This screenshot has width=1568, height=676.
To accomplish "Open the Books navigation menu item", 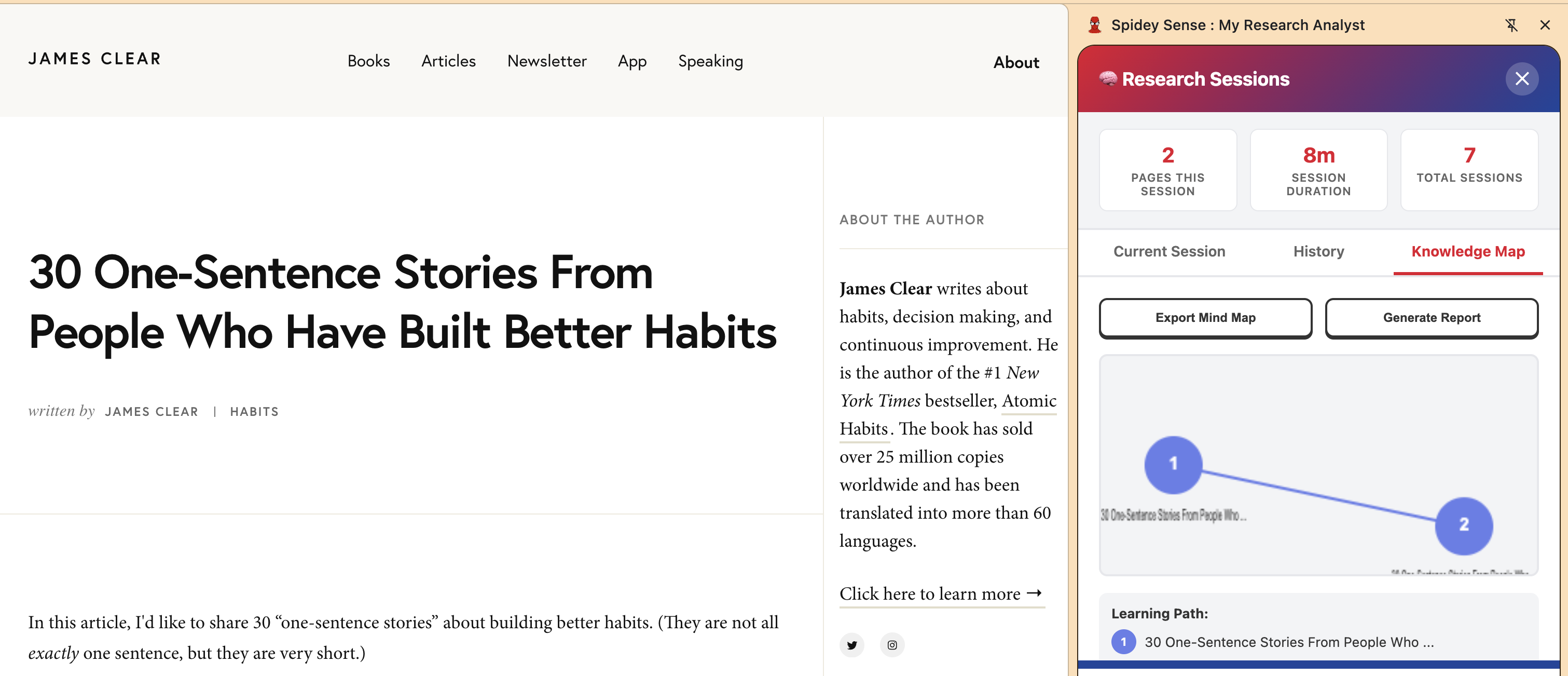I will click(368, 61).
